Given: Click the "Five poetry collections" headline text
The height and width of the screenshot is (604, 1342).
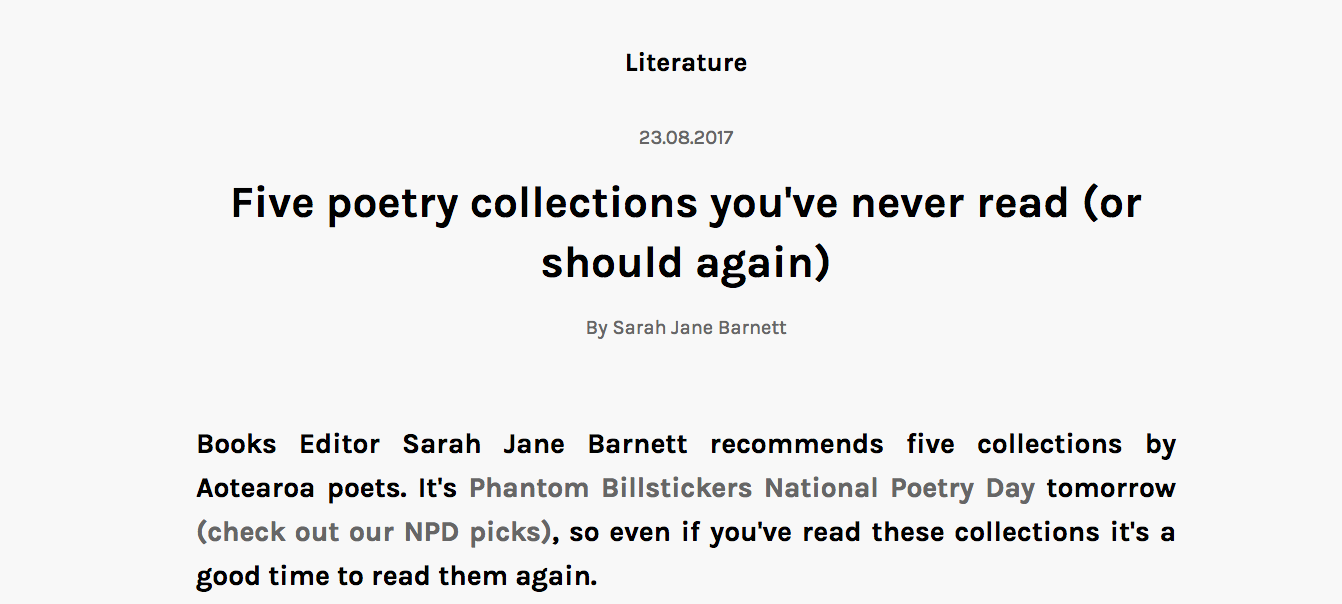Looking at the screenshot, I should point(465,204).
